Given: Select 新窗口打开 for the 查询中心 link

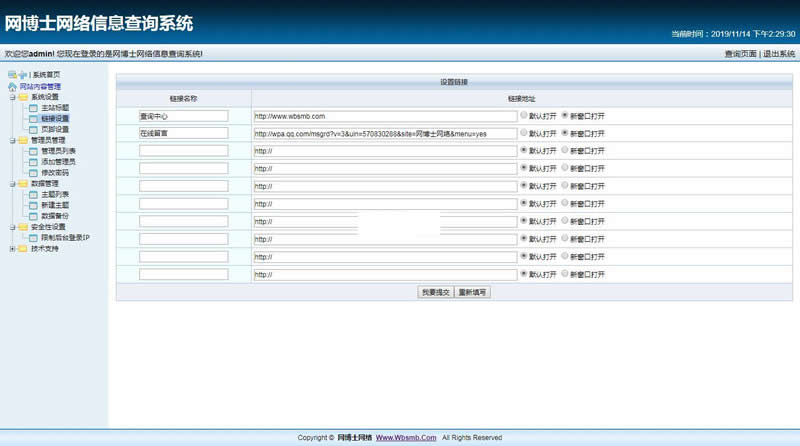Looking at the screenshot, I should coord(565,115).
